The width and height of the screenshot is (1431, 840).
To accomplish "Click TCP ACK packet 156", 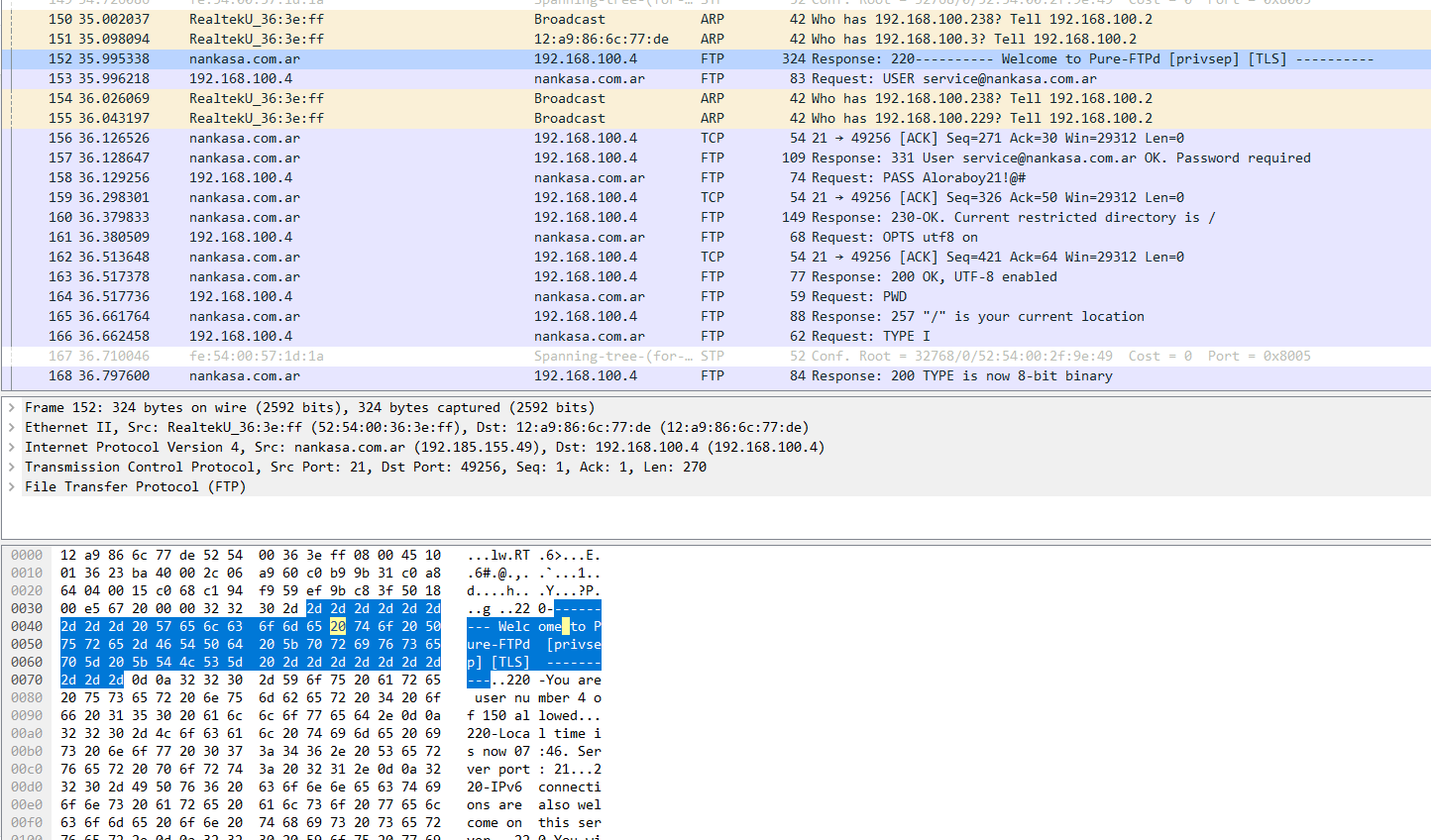I will coord(595,138).
